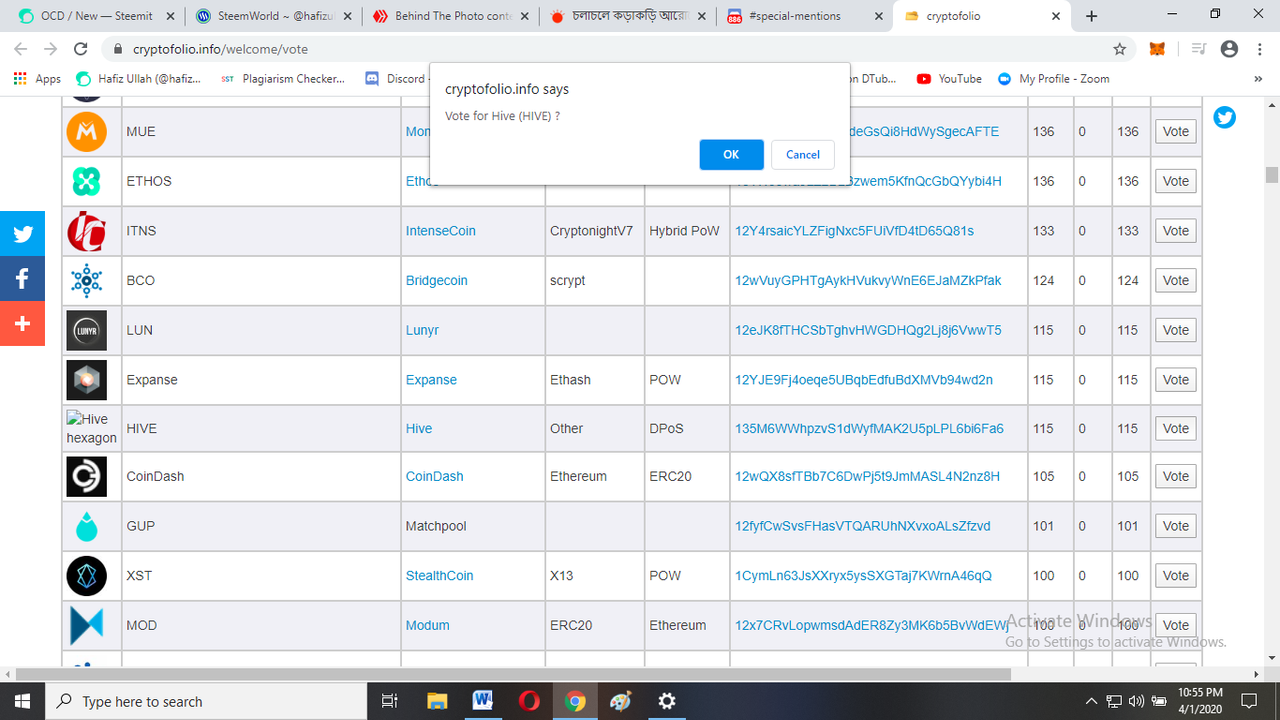Open Task View on the taskbar

391,701
